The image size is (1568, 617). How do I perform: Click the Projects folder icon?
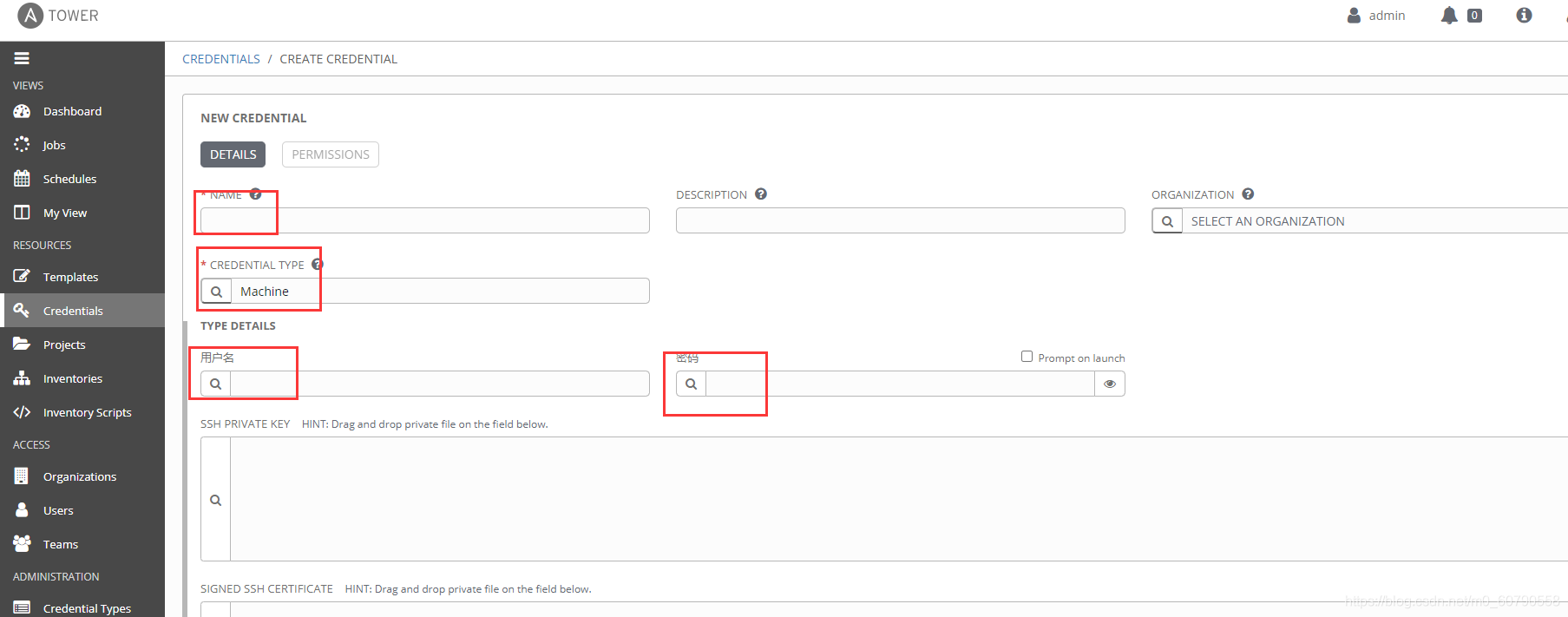point(22,344)
